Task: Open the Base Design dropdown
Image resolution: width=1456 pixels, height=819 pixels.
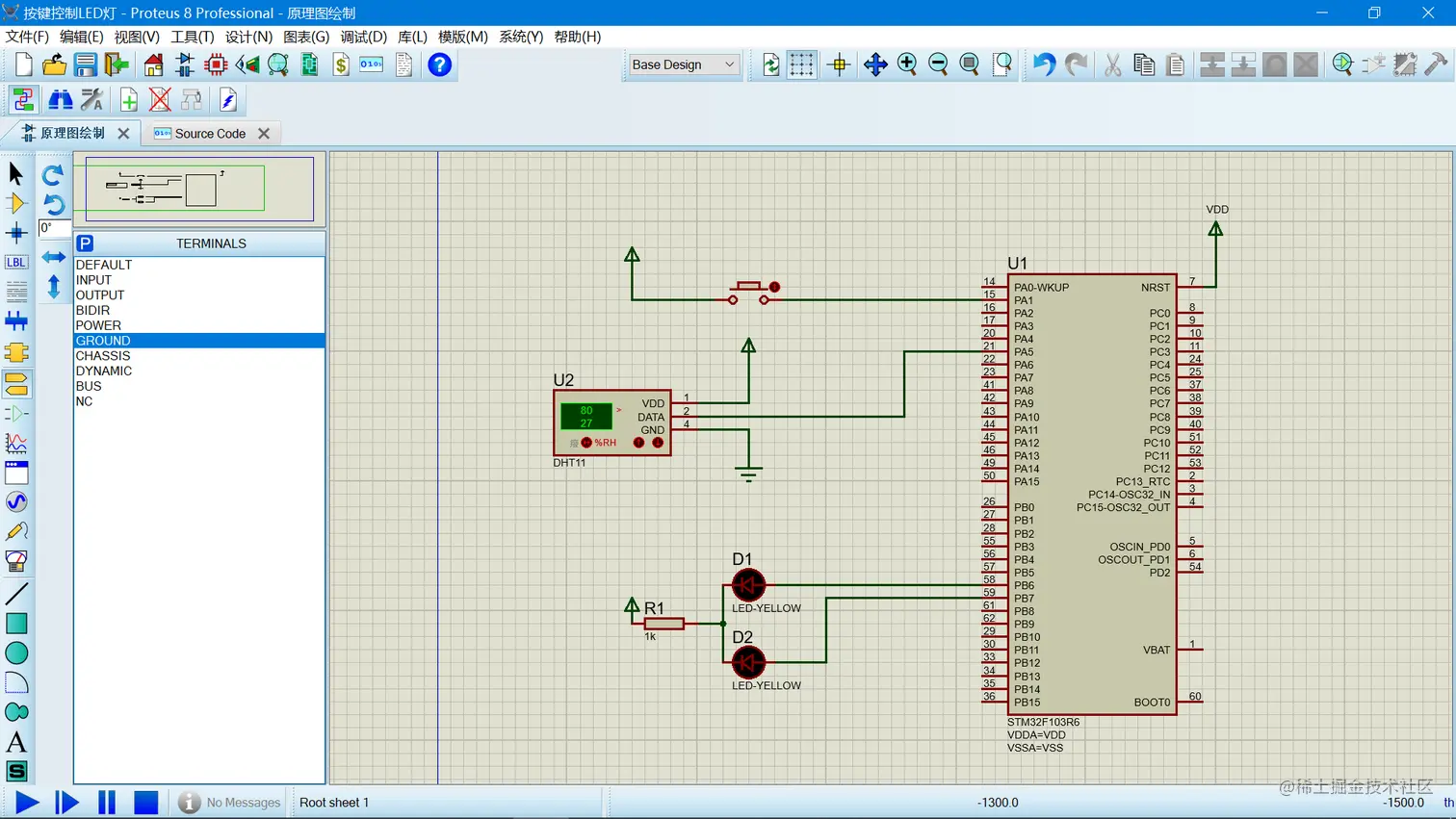Action: [x=683, y=64]
